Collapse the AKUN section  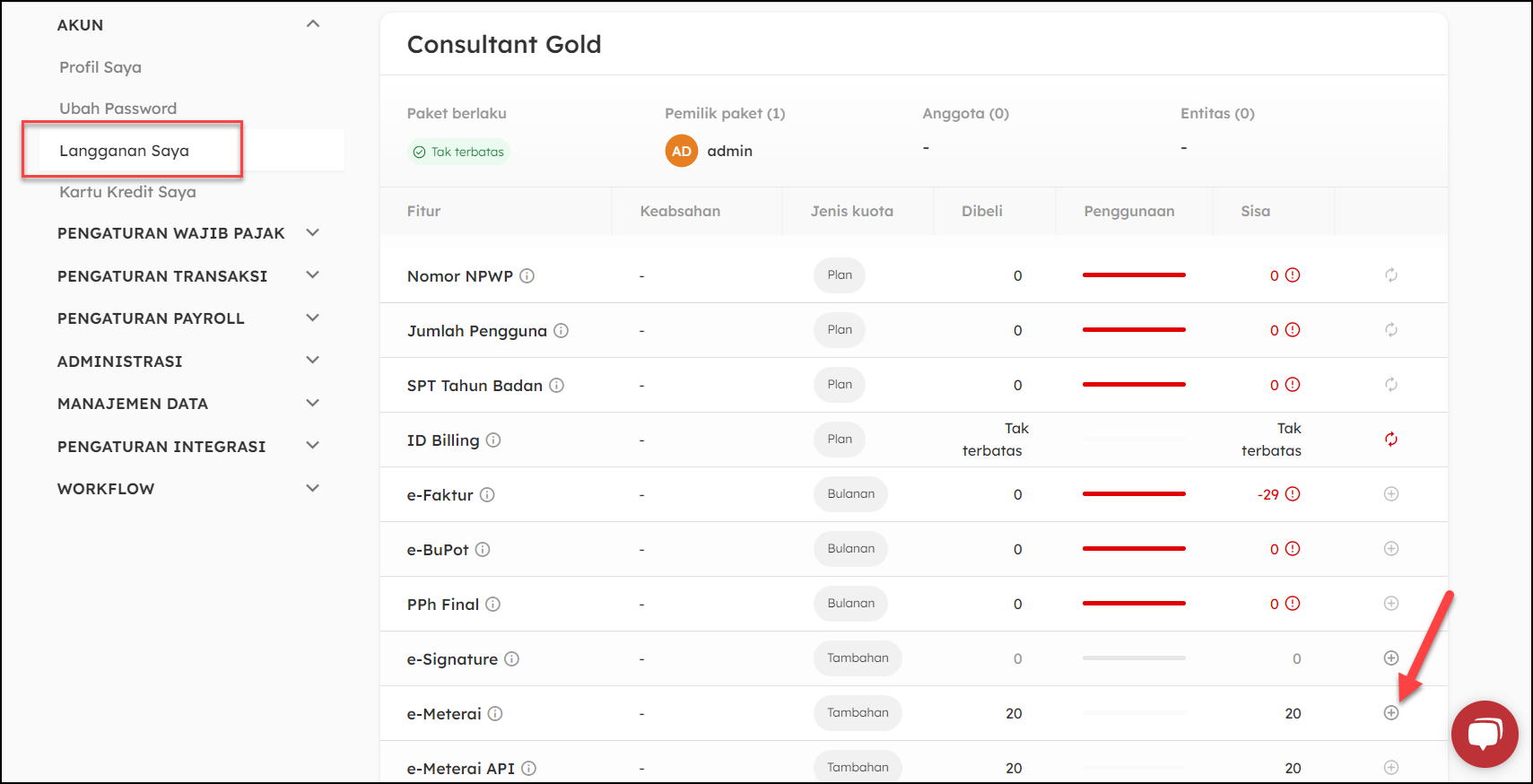(x=312, y=24)
